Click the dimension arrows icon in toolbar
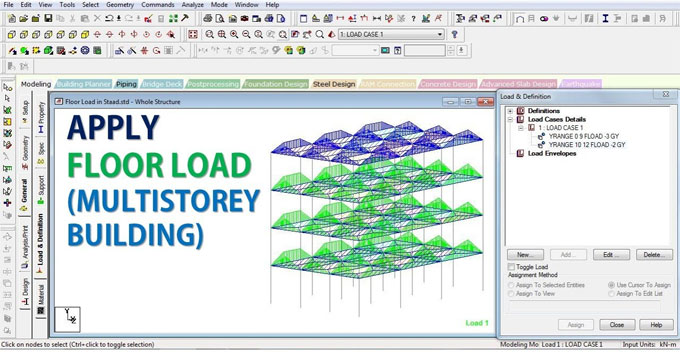The height and width of the screenshot is (361, 680). [377, 19]
